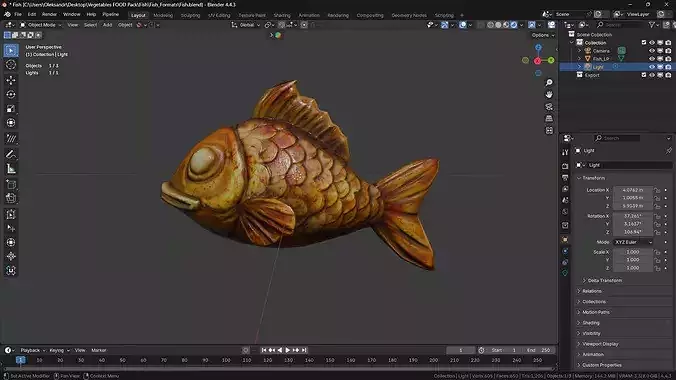Jump to the timeline end frame
The width and height of the screenshot is (676, 380).
tap(304, 350)
